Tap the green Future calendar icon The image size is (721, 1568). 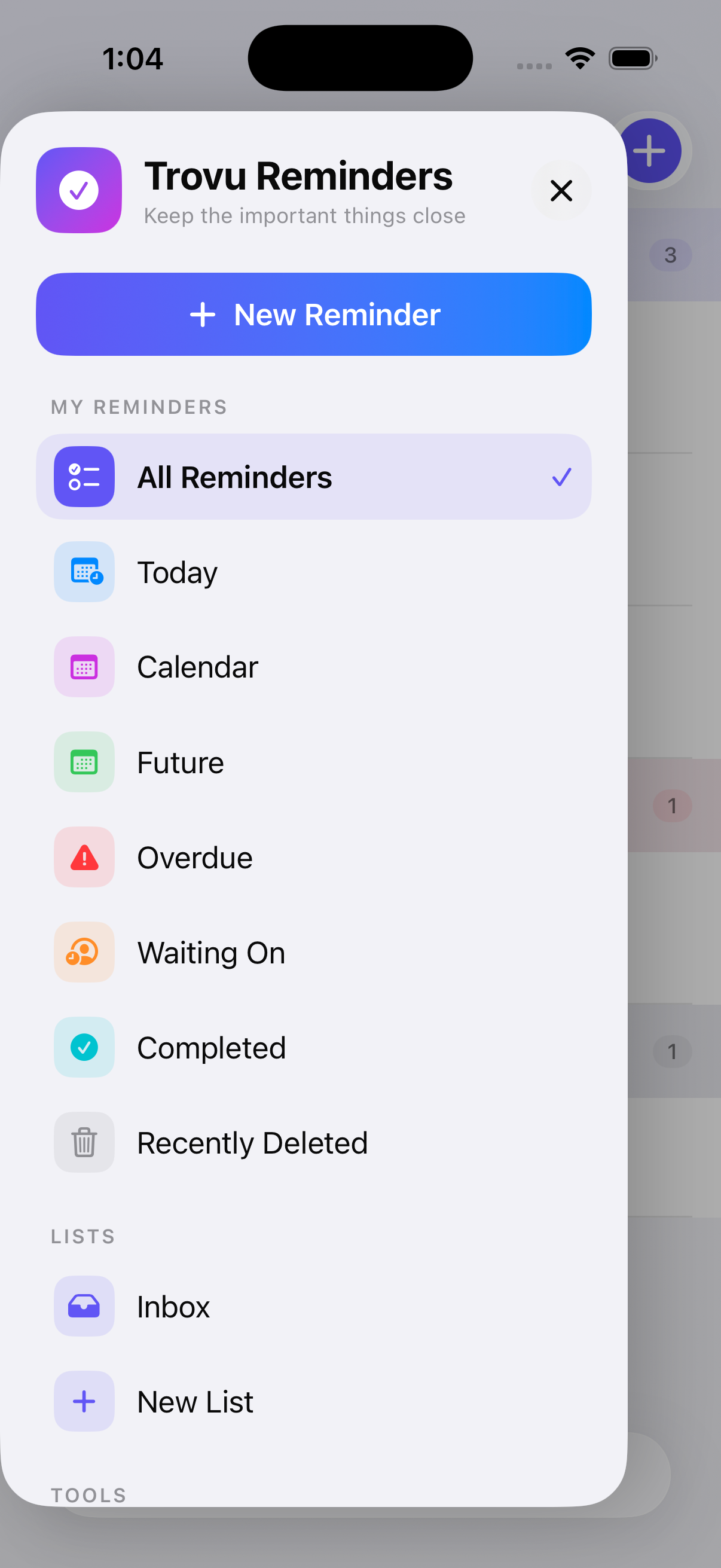(x=84, y=761)
